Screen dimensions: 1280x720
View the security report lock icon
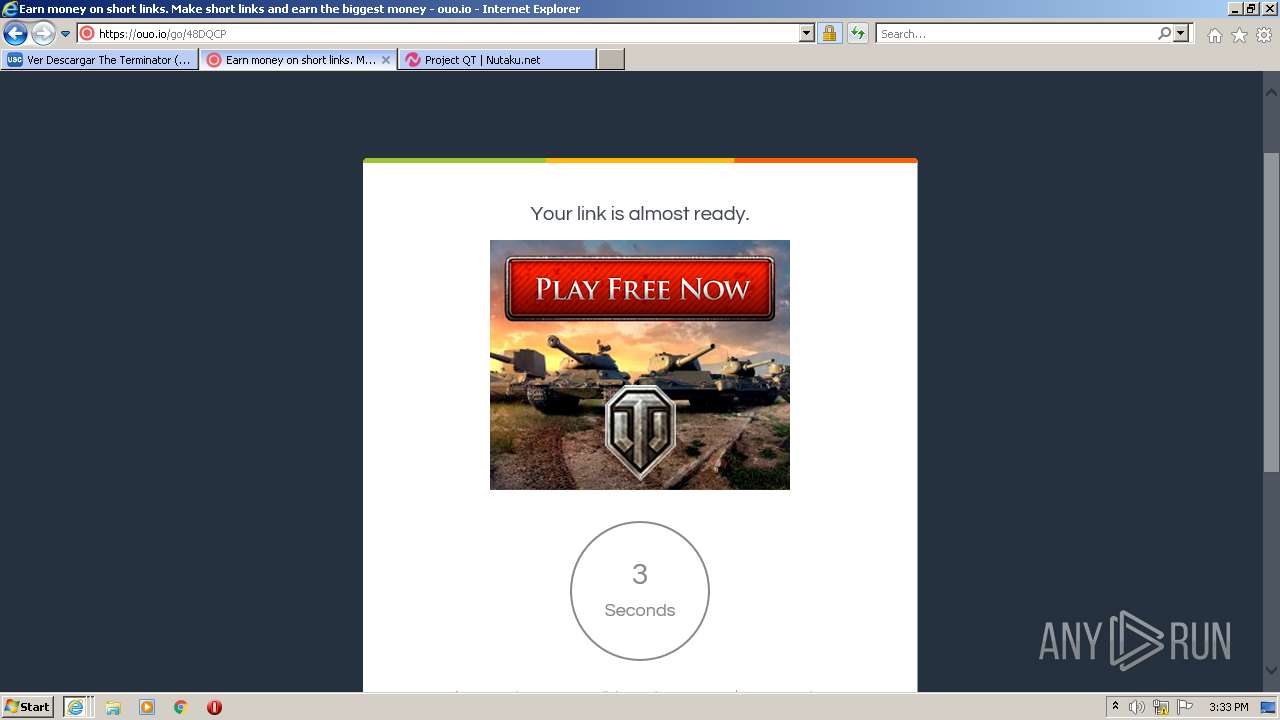tap(829, 34)
